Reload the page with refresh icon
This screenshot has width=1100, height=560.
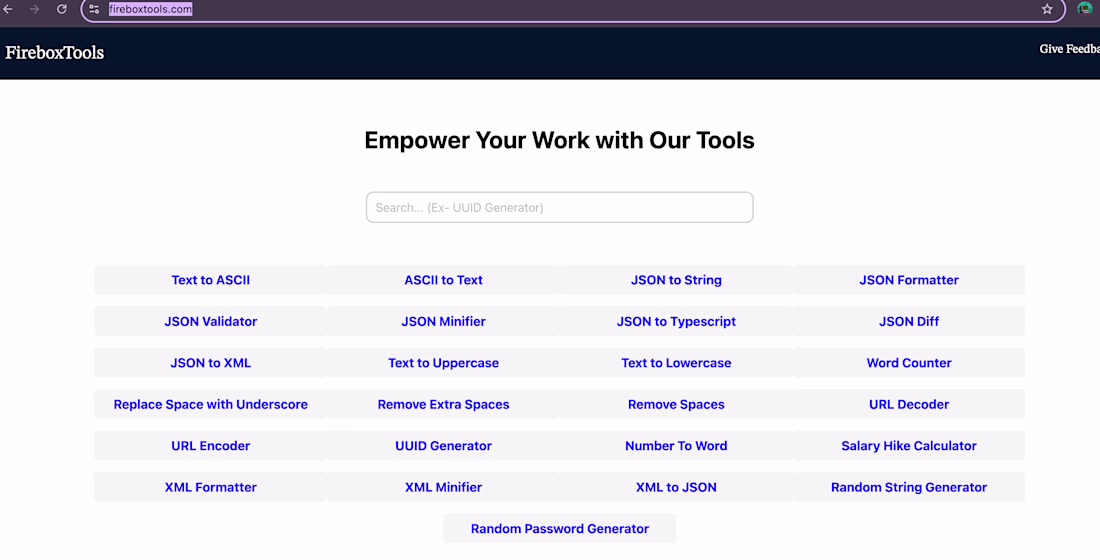coord(62,9)
